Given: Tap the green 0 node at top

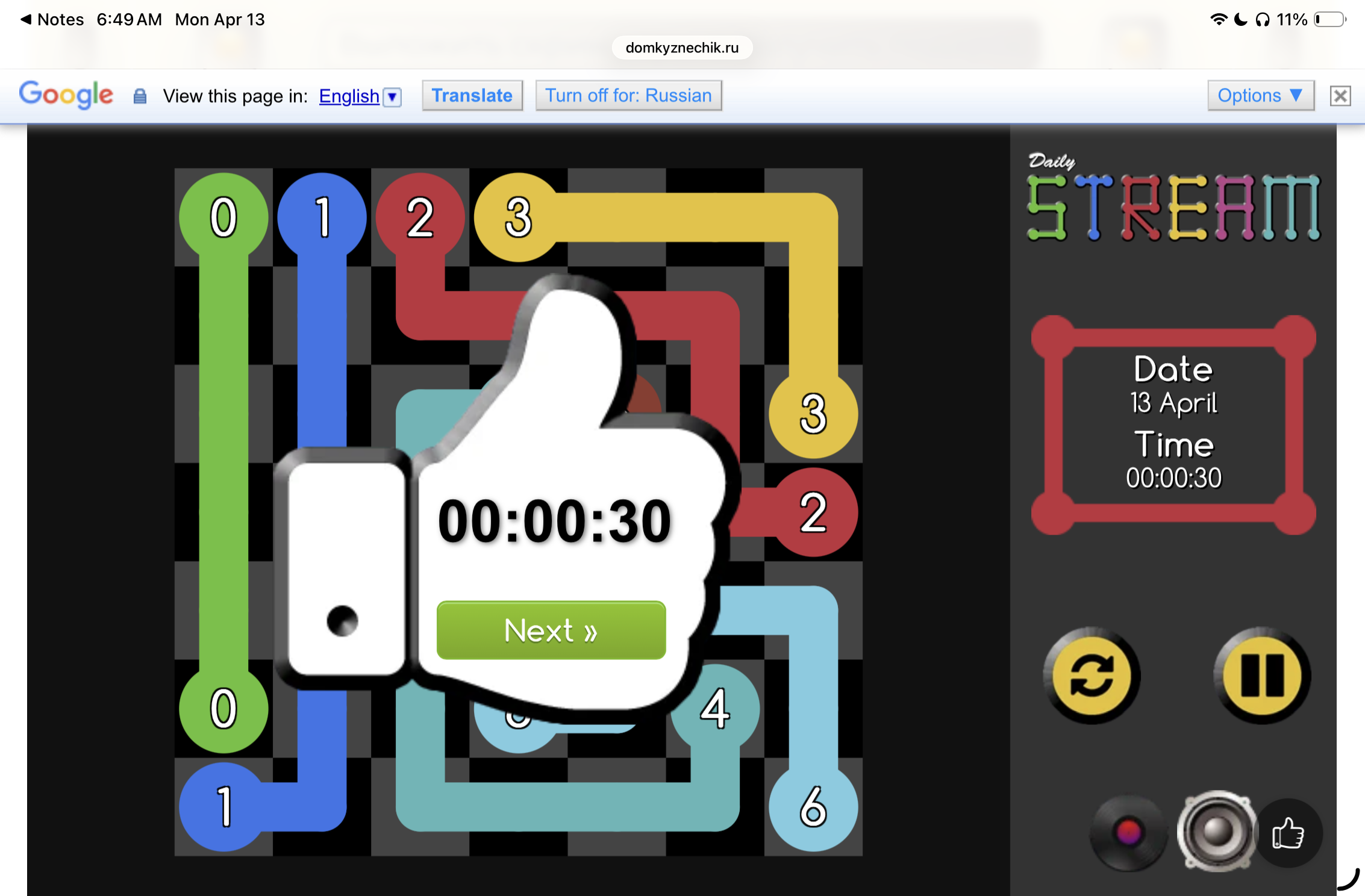Looking at the screenshot, I should [x=223, y=217].
